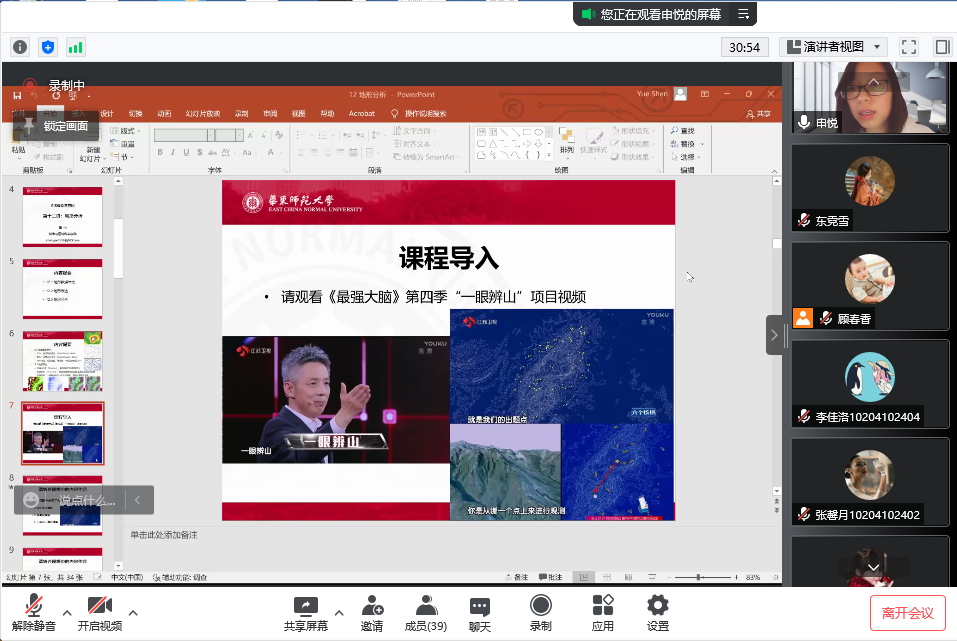This screenshot has height=641, width=957.
Task: Open the Acrobat ribbon tab
Action: (362, 114)
